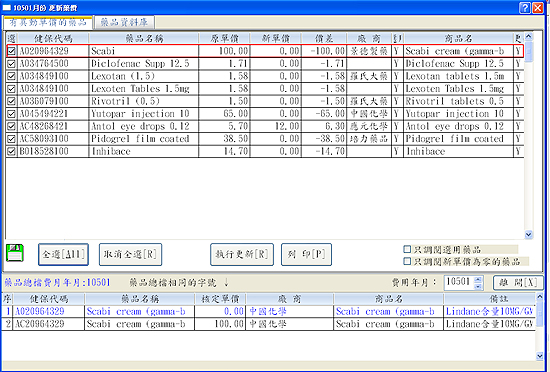Screen dimensions: 550x372
Task: Click the green floppy disk save icon
Action: tap(15, 253)
